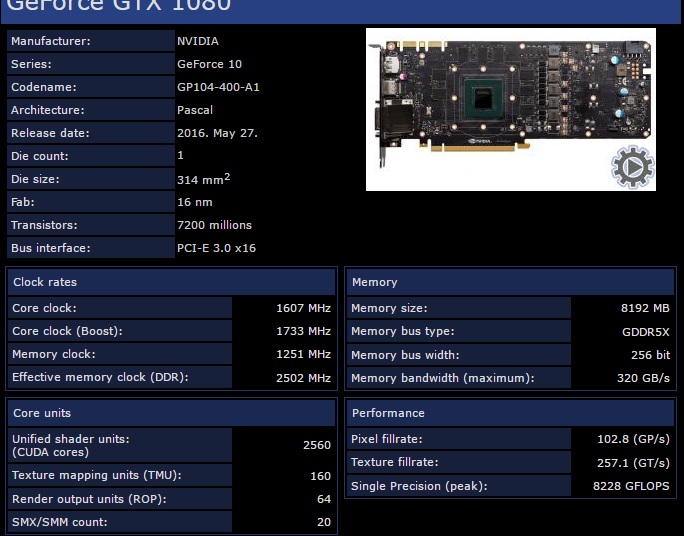
Task: Open the GTX 1080 PCB thumbnail image
Action: [511, 109]
